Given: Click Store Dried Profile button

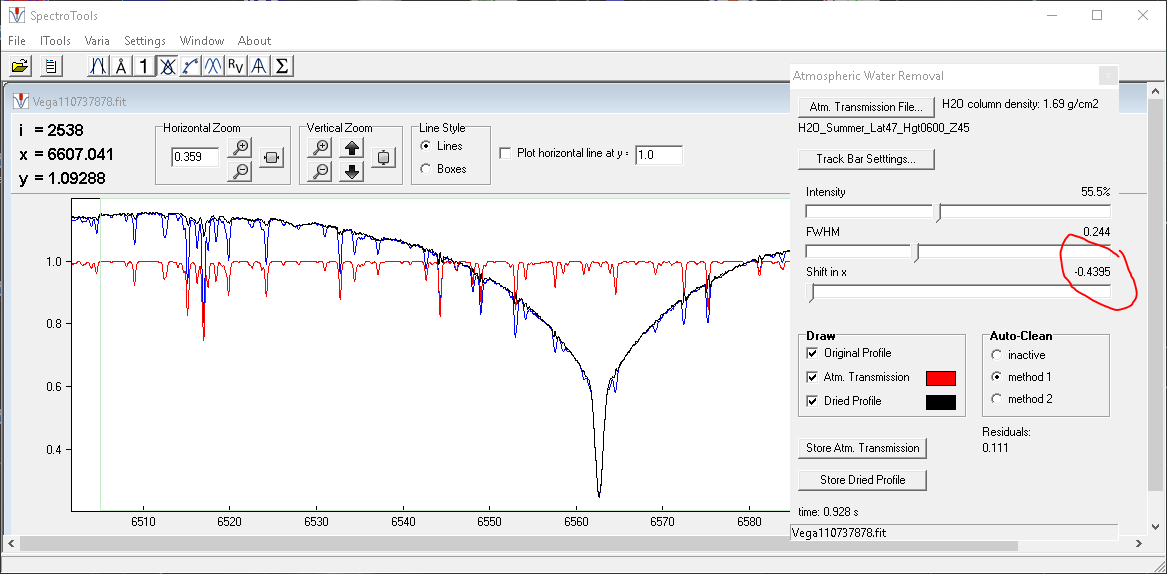Looking at the screenshot, I should 862,480.
